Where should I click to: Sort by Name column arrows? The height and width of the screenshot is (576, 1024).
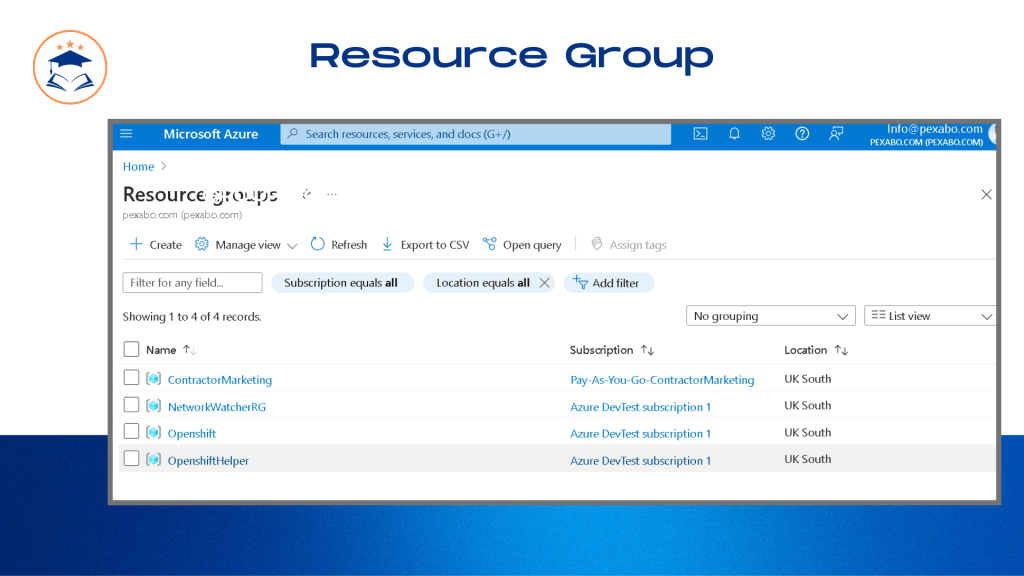(x=189, y=350)
